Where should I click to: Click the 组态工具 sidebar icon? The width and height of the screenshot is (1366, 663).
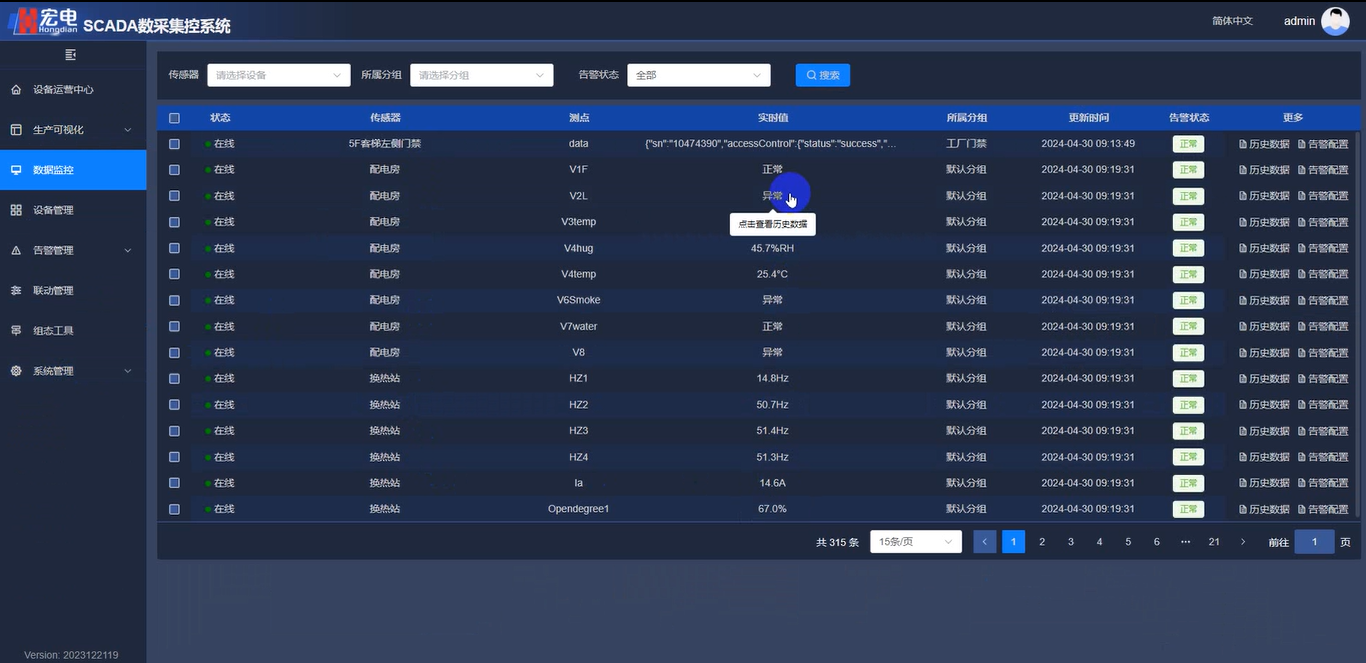pos(16,331)
